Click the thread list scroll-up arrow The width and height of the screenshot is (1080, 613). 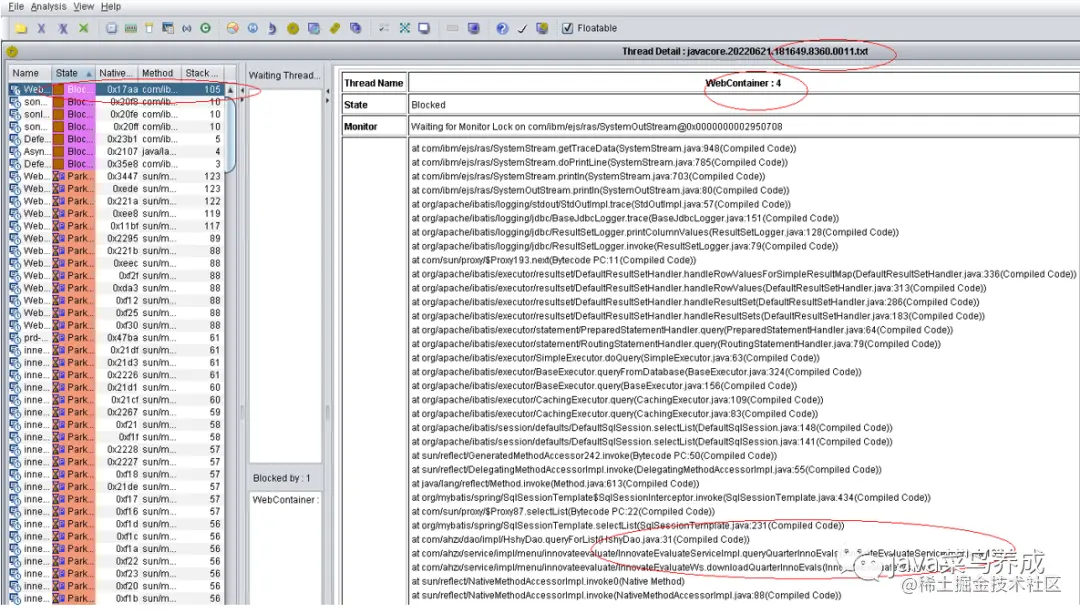click(x=230, y=90)
